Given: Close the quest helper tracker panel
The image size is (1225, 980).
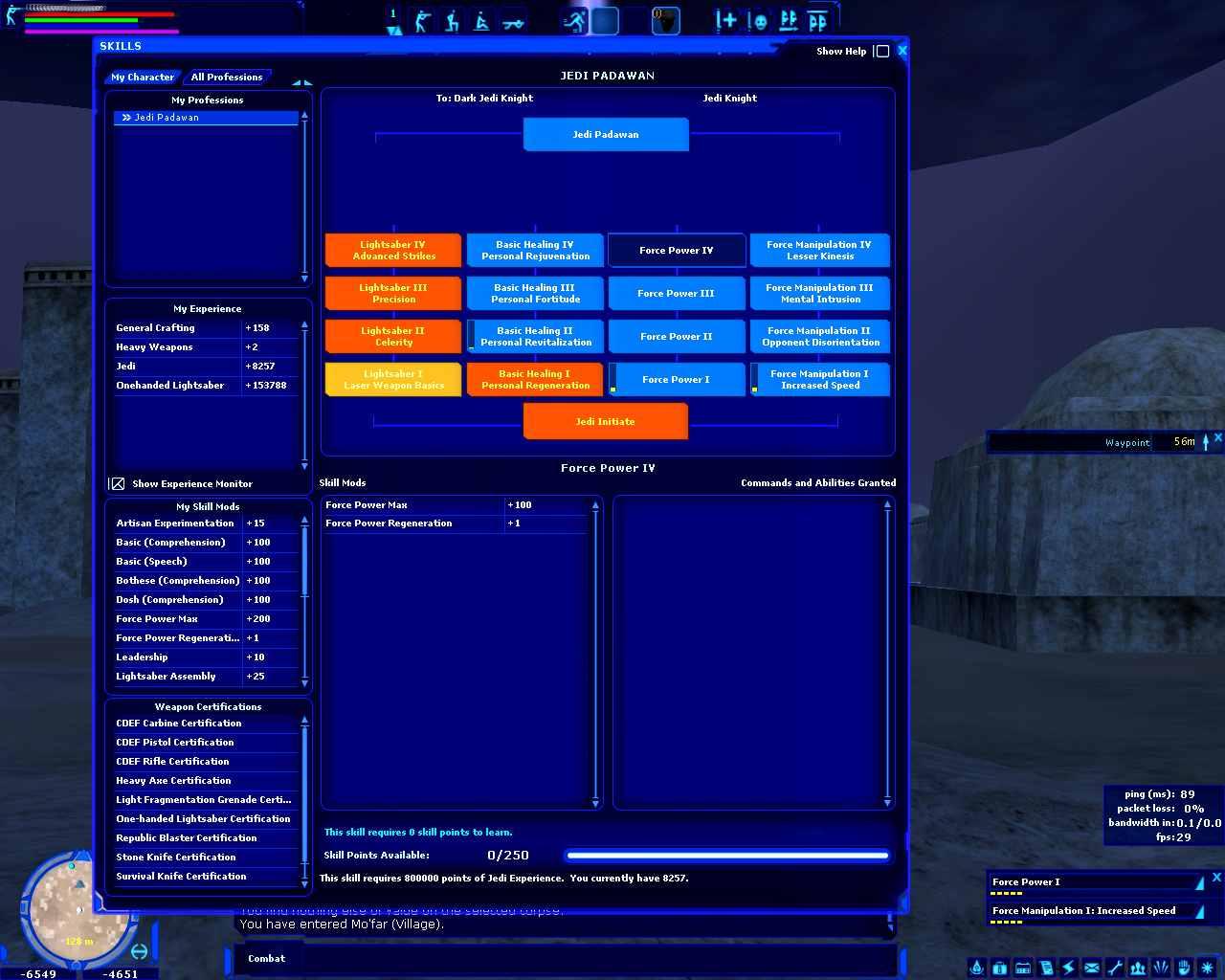Looking at the screenshot, I should point(1216,877).
